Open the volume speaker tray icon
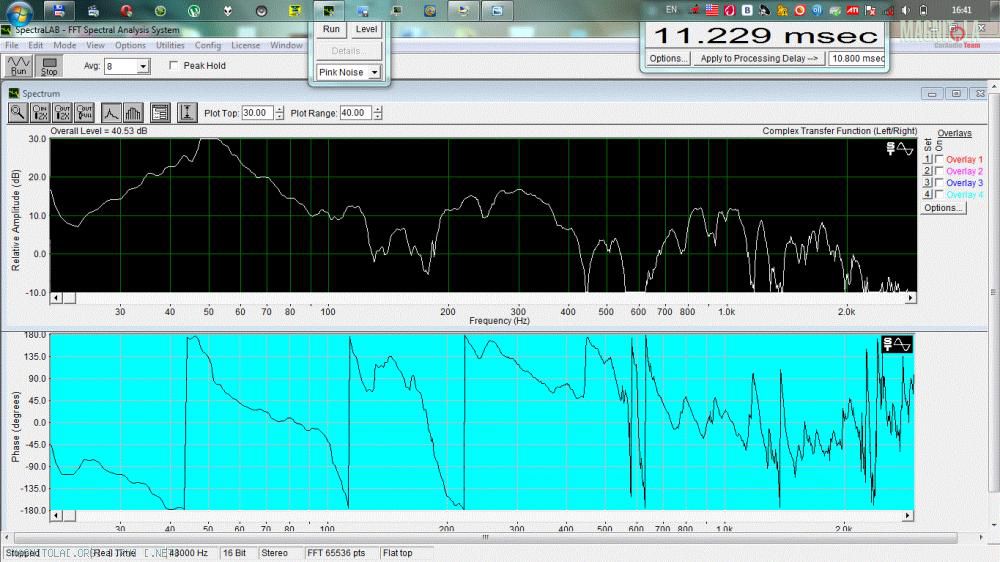The width and height of the screenshot is (1000, 562). click(x=906, y=10)
